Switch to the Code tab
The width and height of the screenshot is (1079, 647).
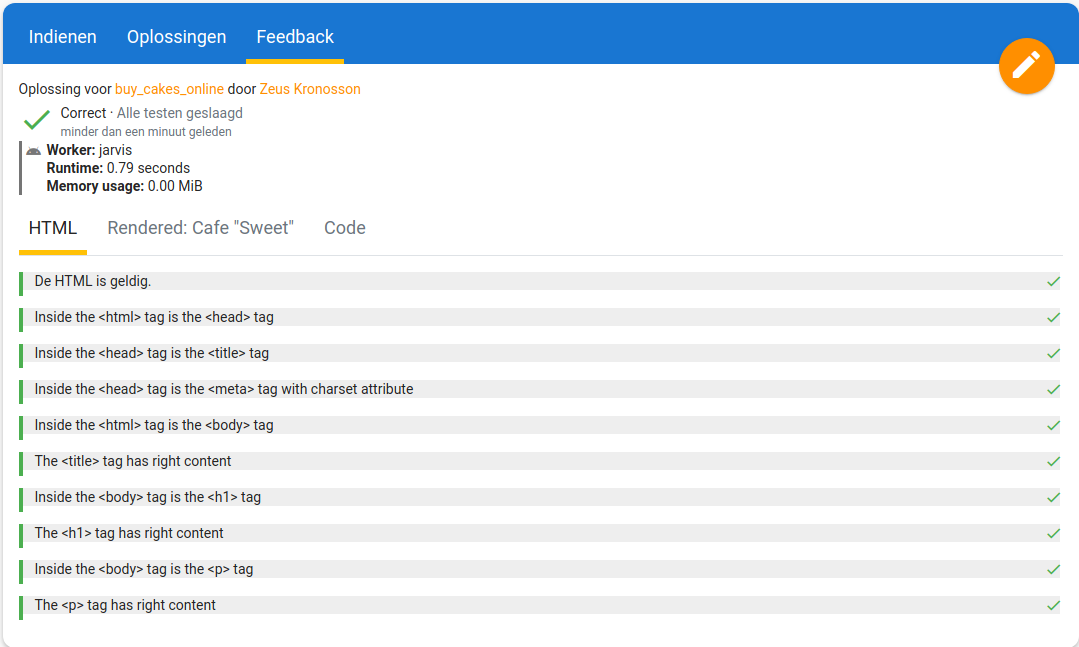[x=344, y=228]
